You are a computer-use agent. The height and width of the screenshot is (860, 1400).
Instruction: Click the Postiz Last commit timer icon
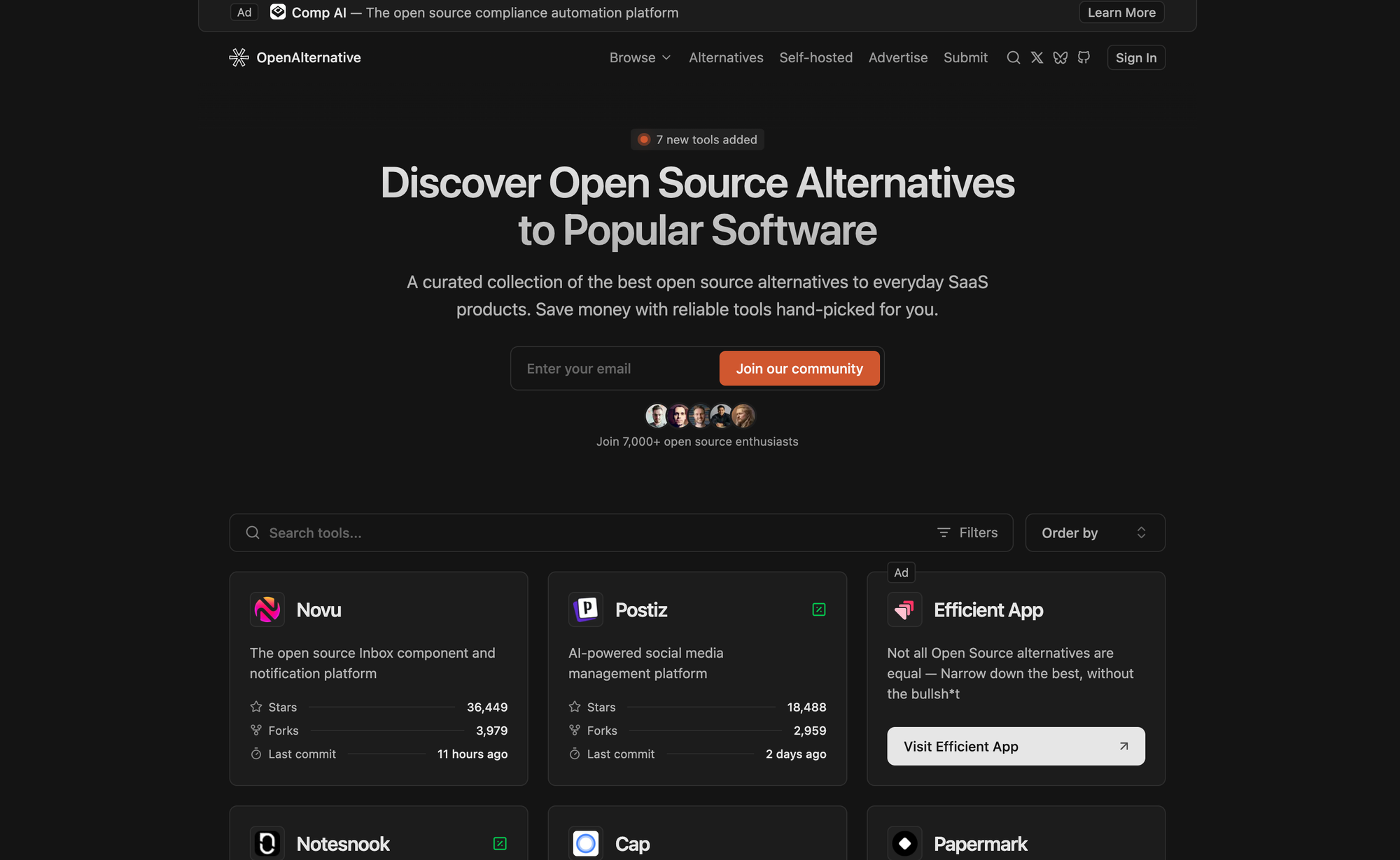[x=575, y=754]
